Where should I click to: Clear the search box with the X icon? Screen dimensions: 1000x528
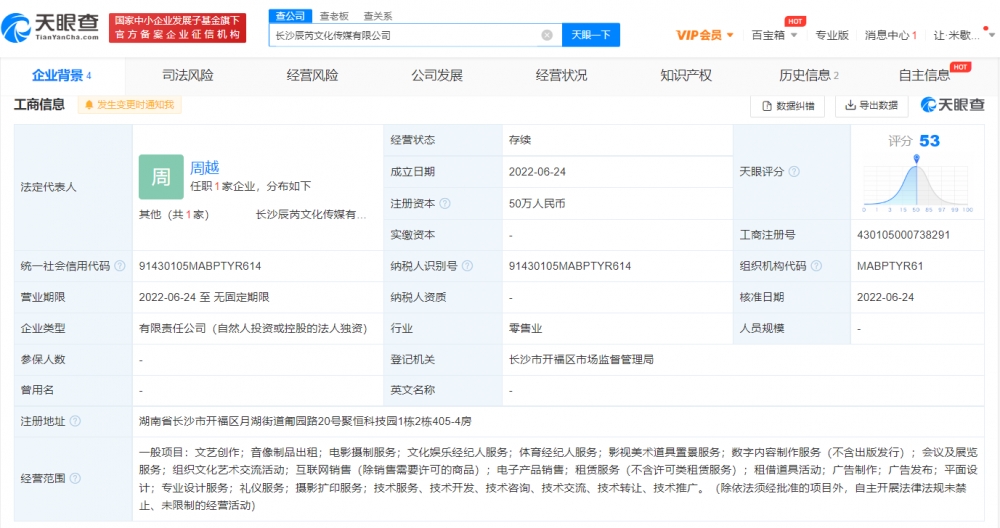coord(547,35)
